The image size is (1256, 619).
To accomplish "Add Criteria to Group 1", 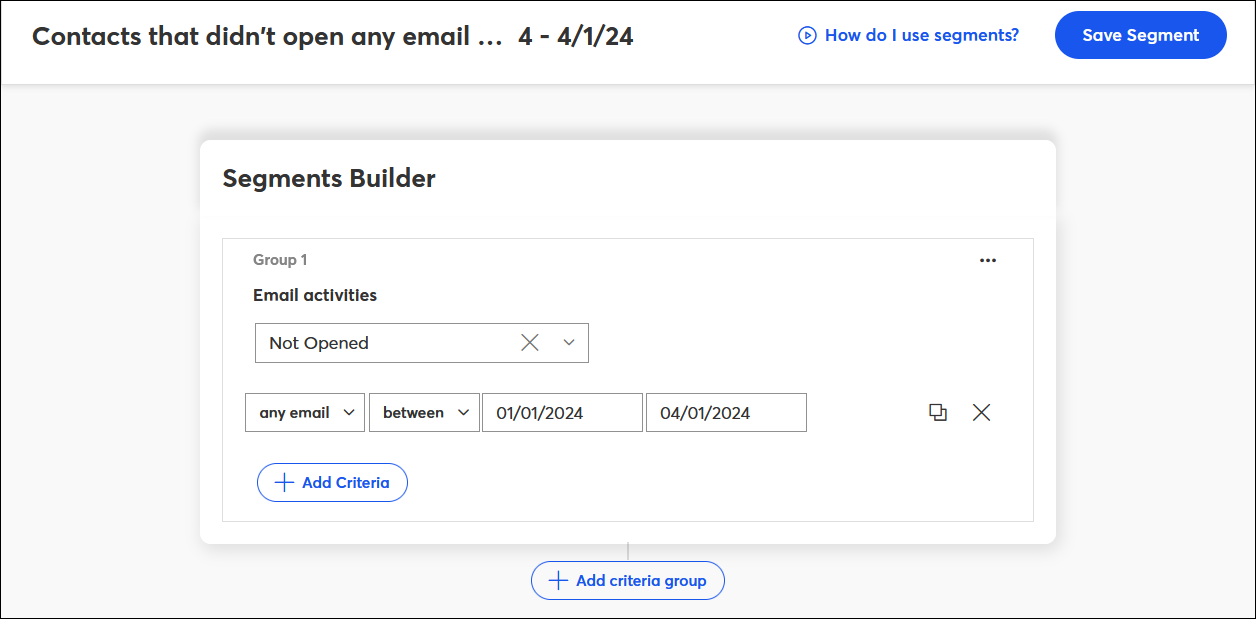I will (x=332, y=482).
